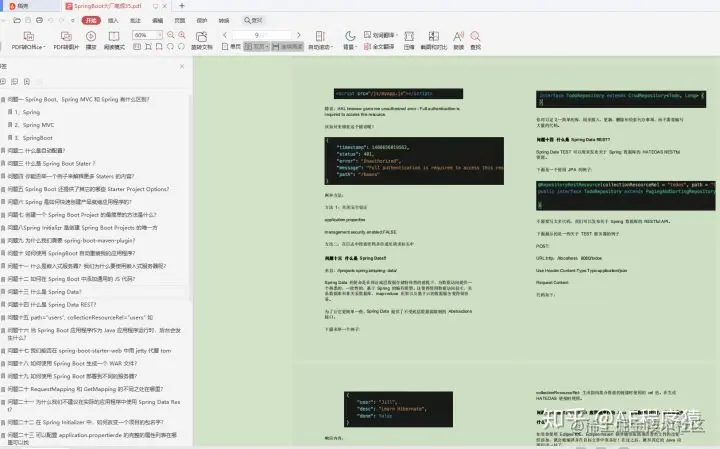The image size is (720, 449).
Task: Click the first bookmark panel tool icon
Action: click(3, 82)
